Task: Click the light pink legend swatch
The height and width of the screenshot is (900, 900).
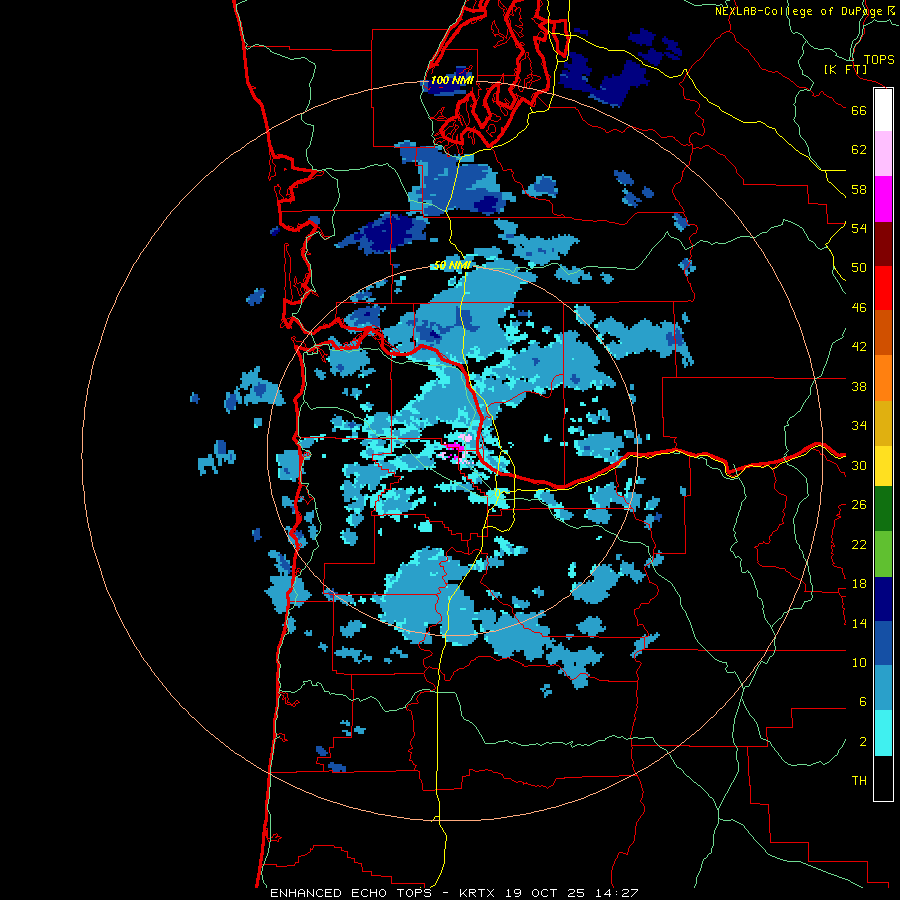Action: [883, 154]
